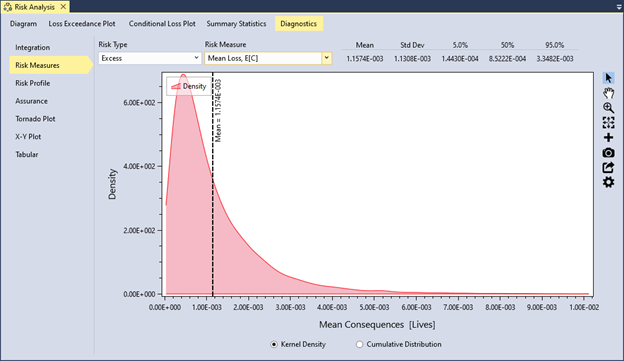Close the Risk Analysis tab

click(63, 7)
